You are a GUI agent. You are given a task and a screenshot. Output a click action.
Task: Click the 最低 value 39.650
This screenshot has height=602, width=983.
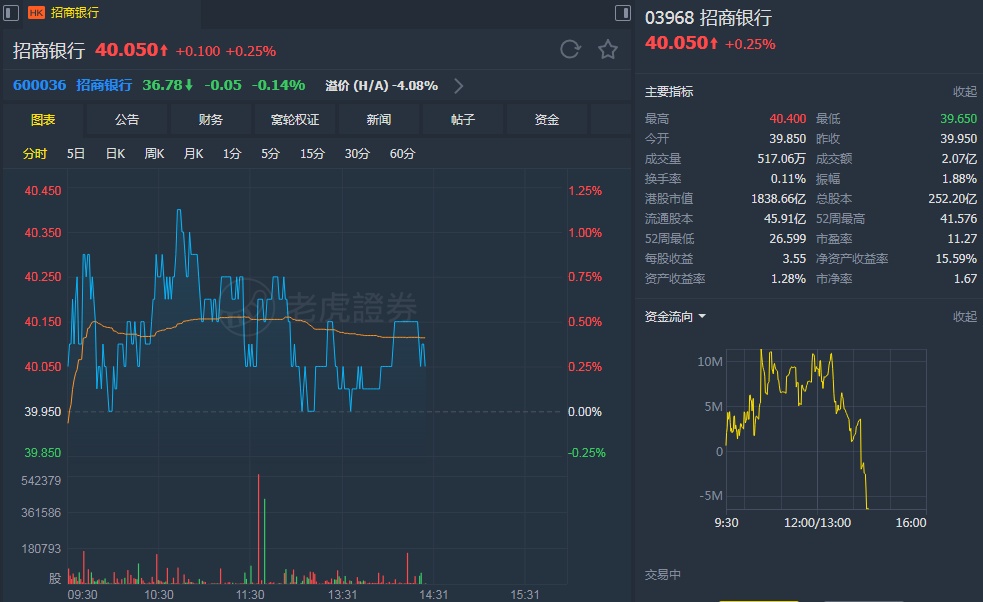point(959,119)
